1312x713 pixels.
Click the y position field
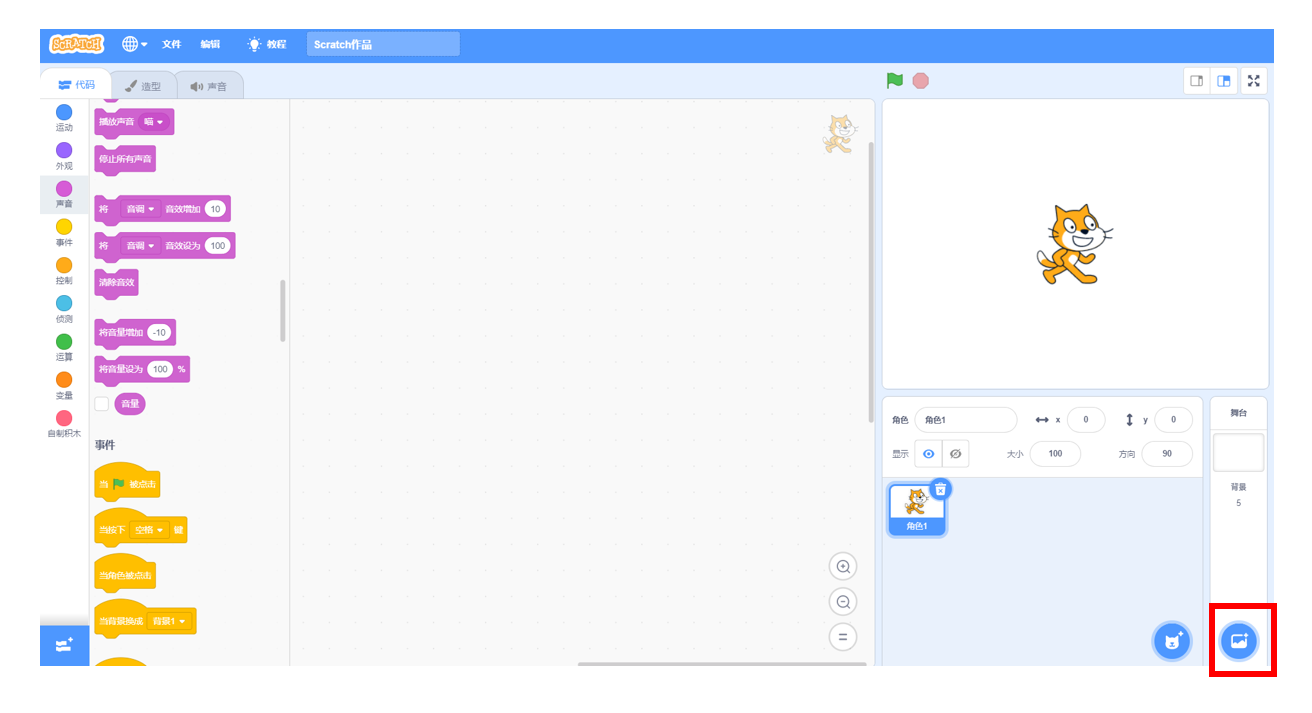click(x=1173, y=420)
